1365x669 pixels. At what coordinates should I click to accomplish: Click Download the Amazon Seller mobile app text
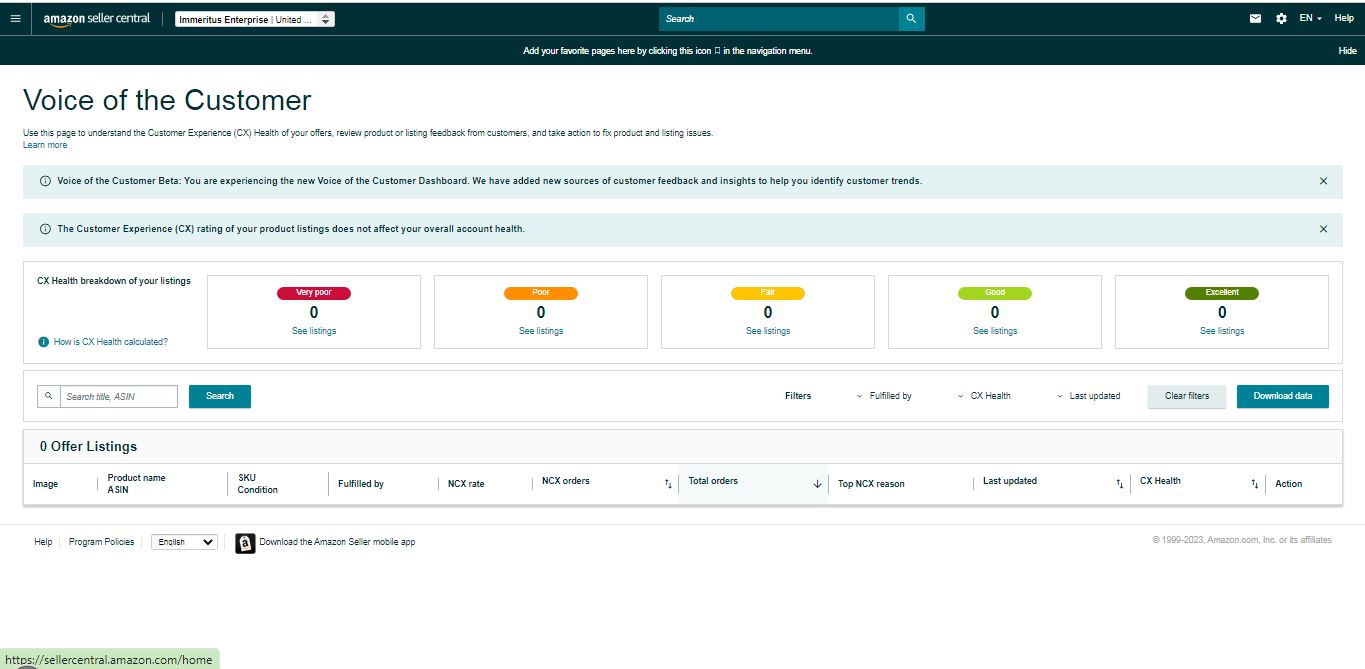pos(337,542)
